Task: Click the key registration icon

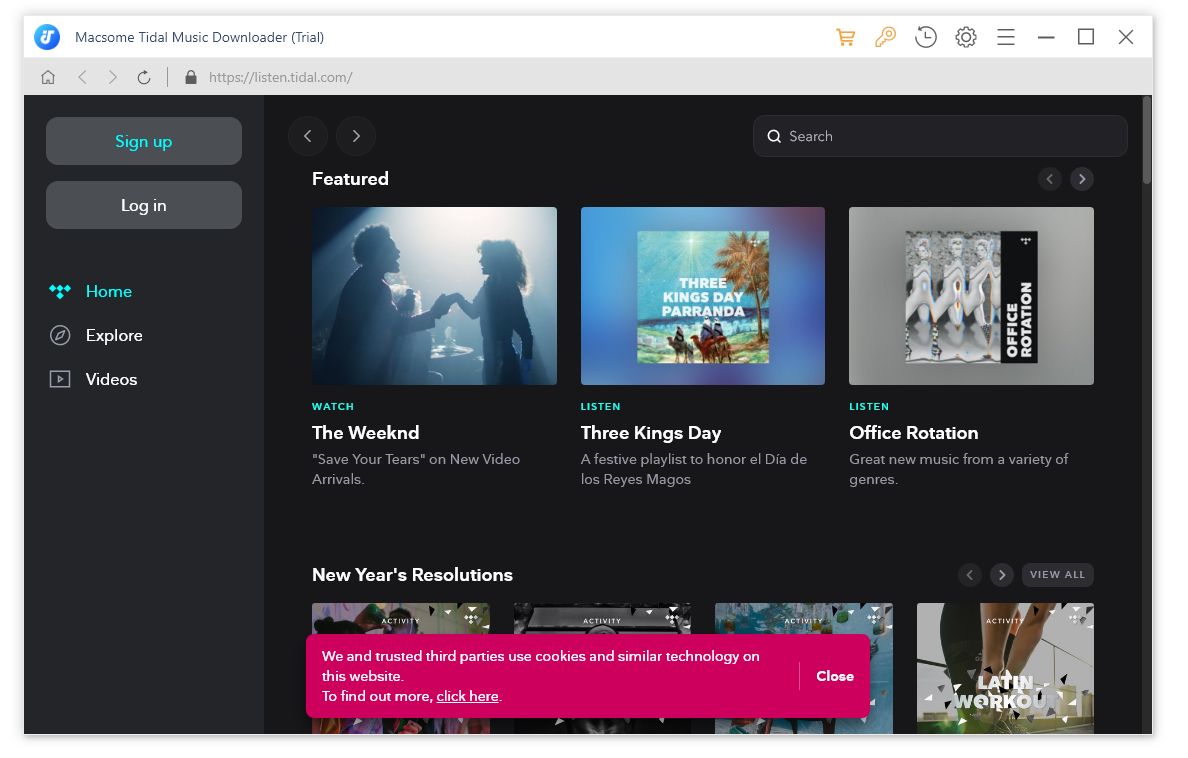Action: (x=885, y=37)
